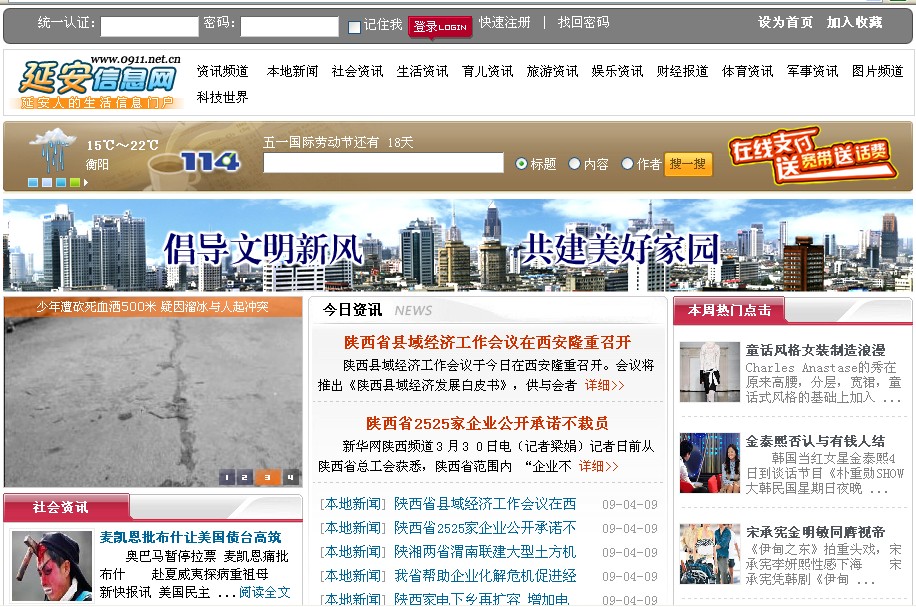Viewport: 916px width, 607px height.
Task: Click the 在线支付送话费 promo banner
Action: tap(812, 155)
